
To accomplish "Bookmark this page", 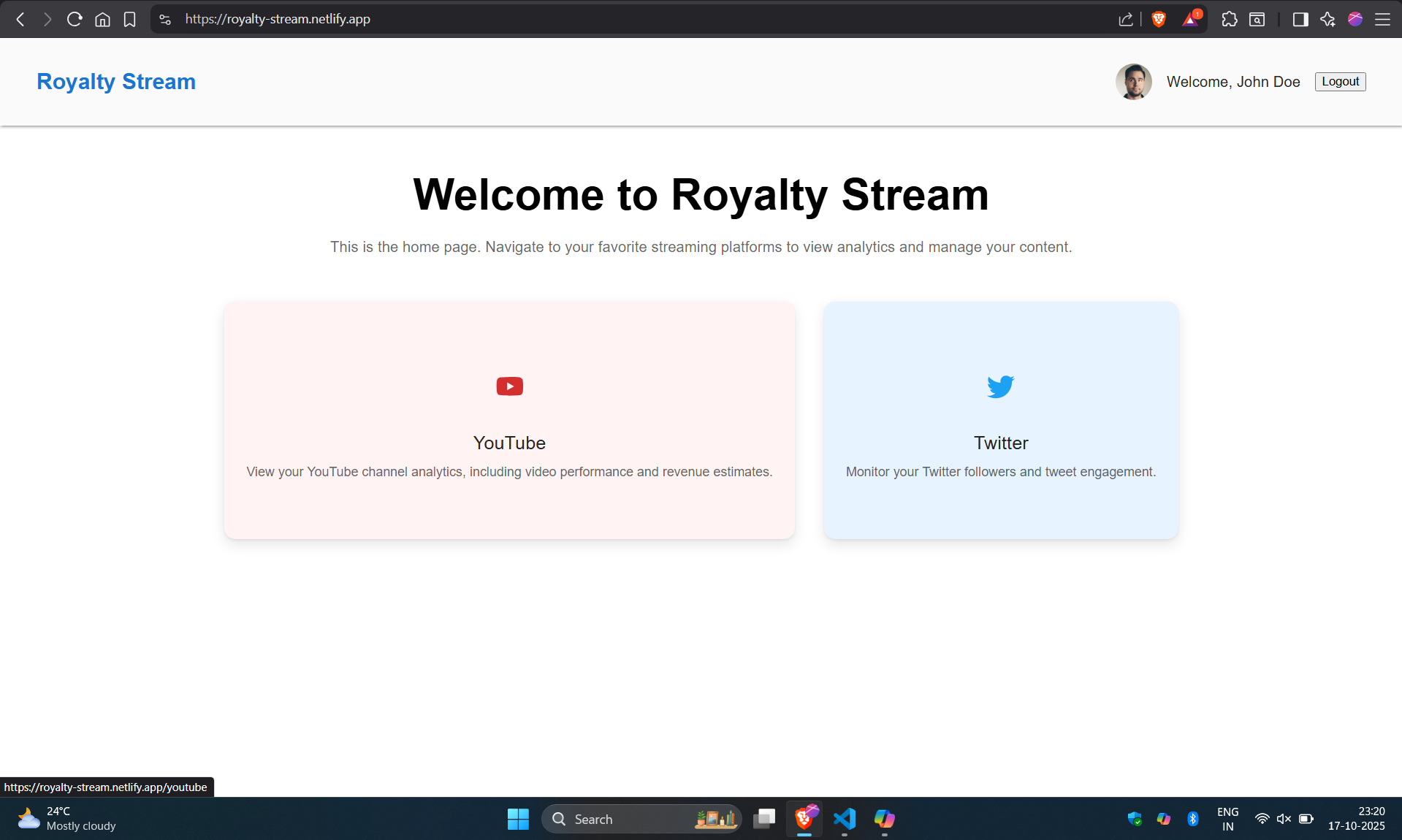I will tap(129, 20).
